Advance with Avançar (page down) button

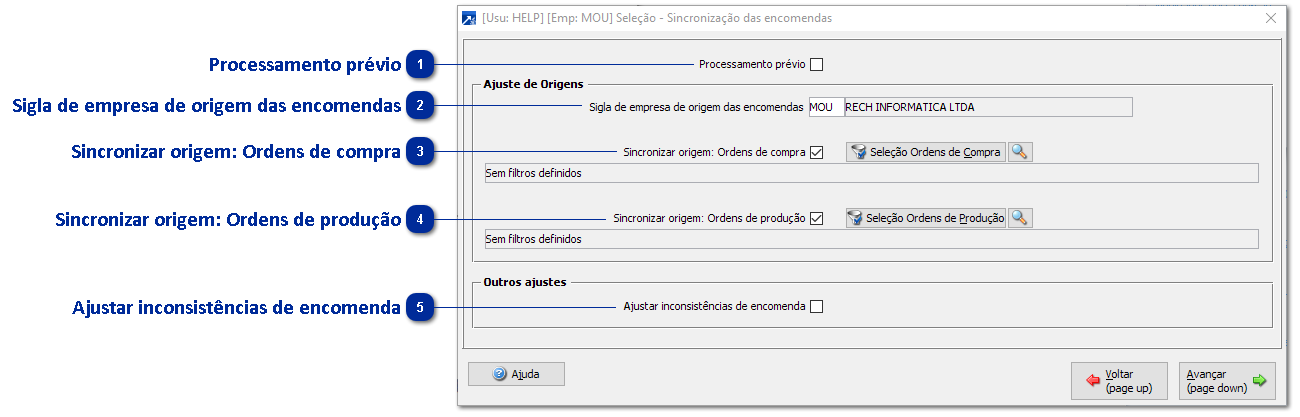(1226, 380)
